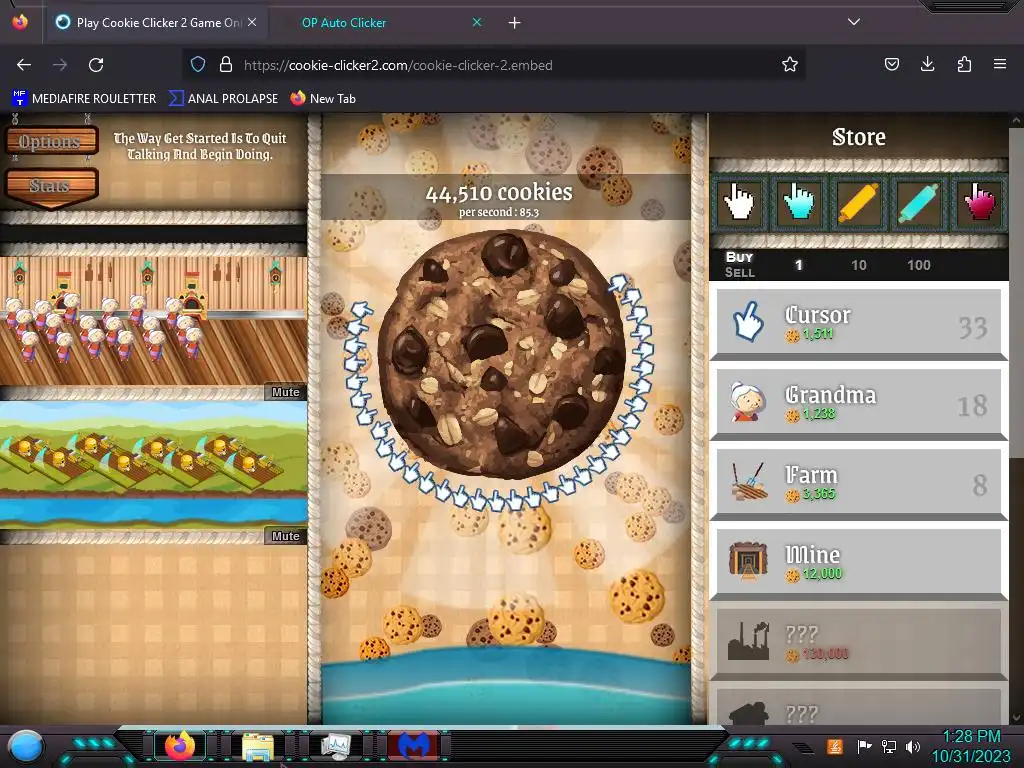
Task: Click the scrolling news ticker quote
Action: click(x=200, y=146)
